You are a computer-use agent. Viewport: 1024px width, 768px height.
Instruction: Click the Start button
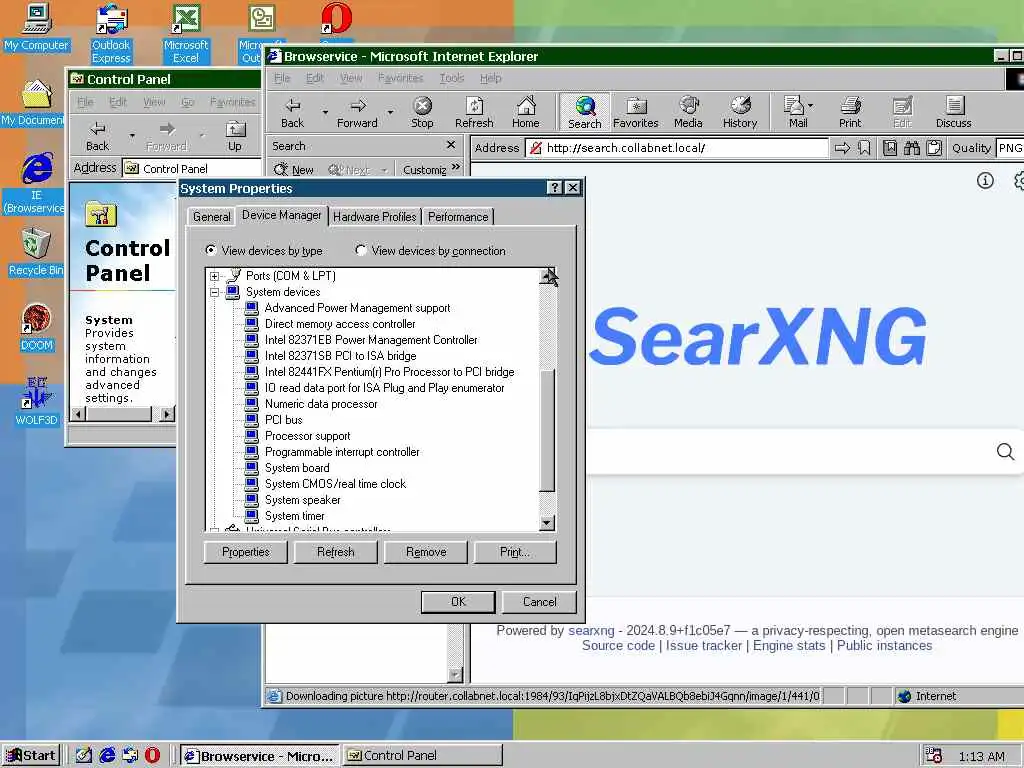coord(32,756)
